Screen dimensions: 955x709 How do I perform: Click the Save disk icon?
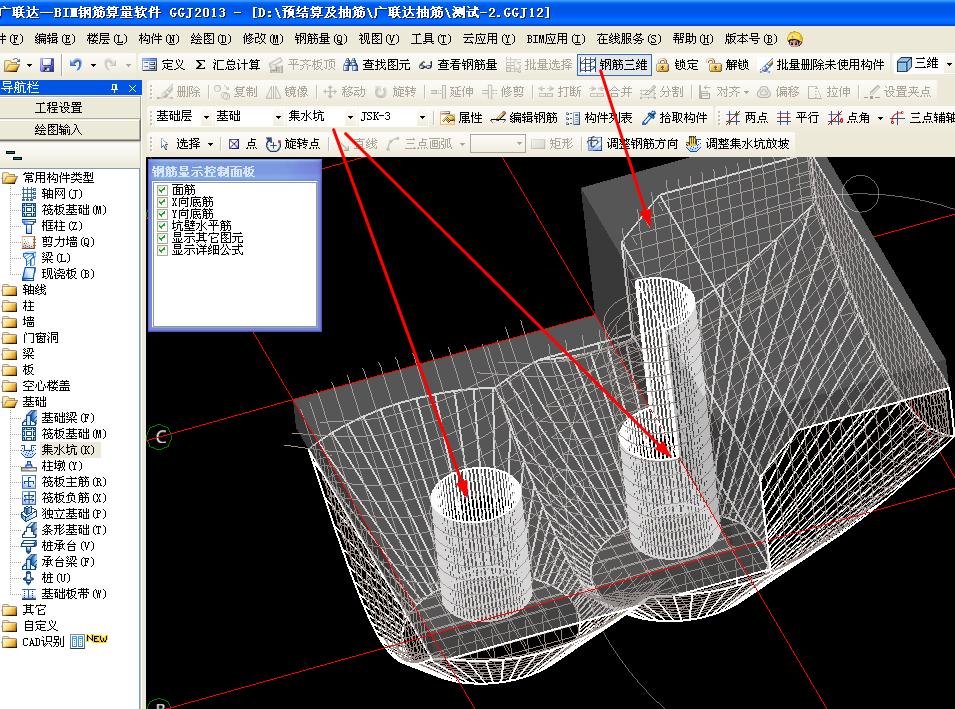(x=47, y=65)
